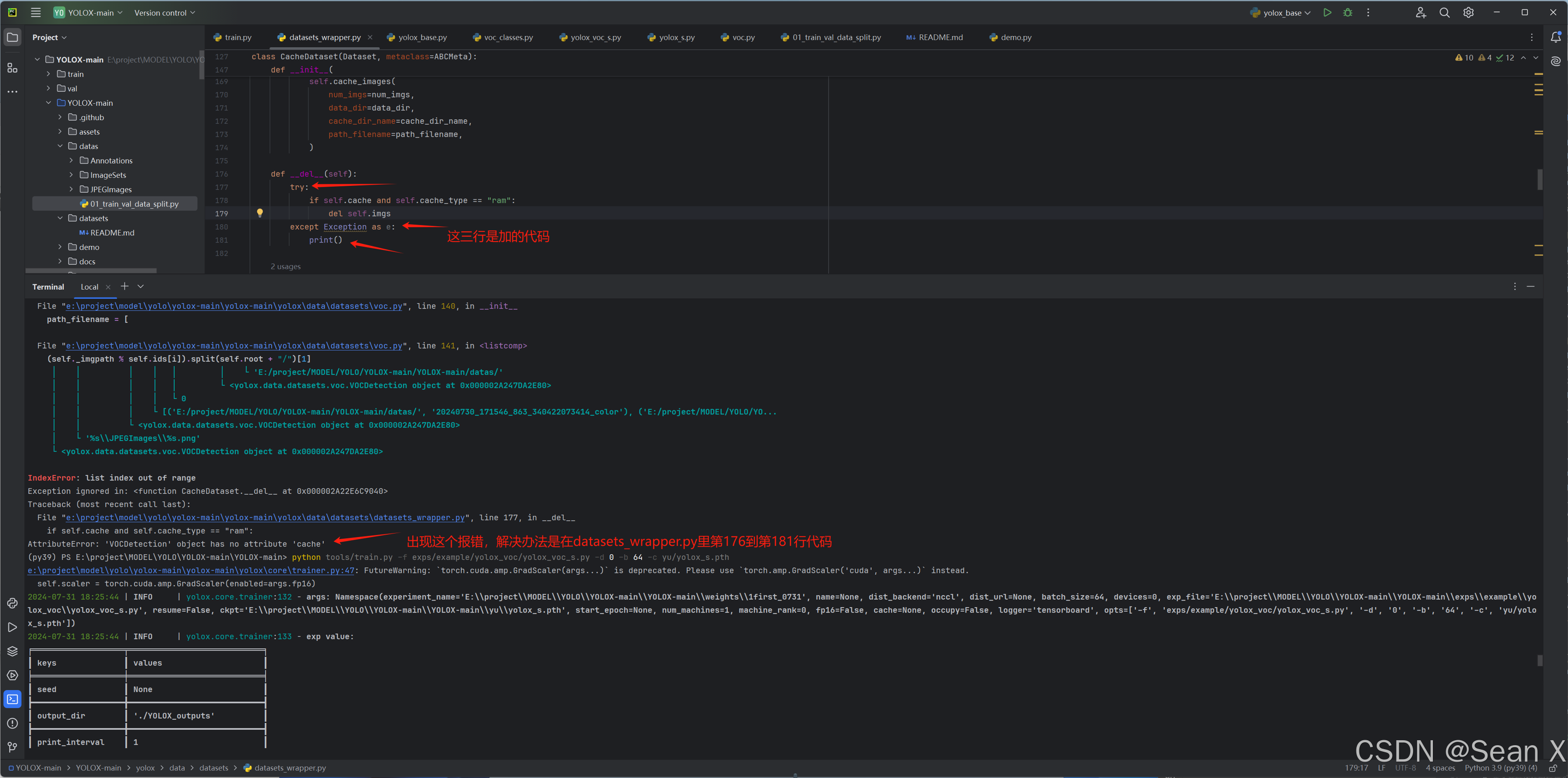Open Search Everywhere magnifier icon
The width and height of the screenshot is (1568, 778).
point(1444,12)
